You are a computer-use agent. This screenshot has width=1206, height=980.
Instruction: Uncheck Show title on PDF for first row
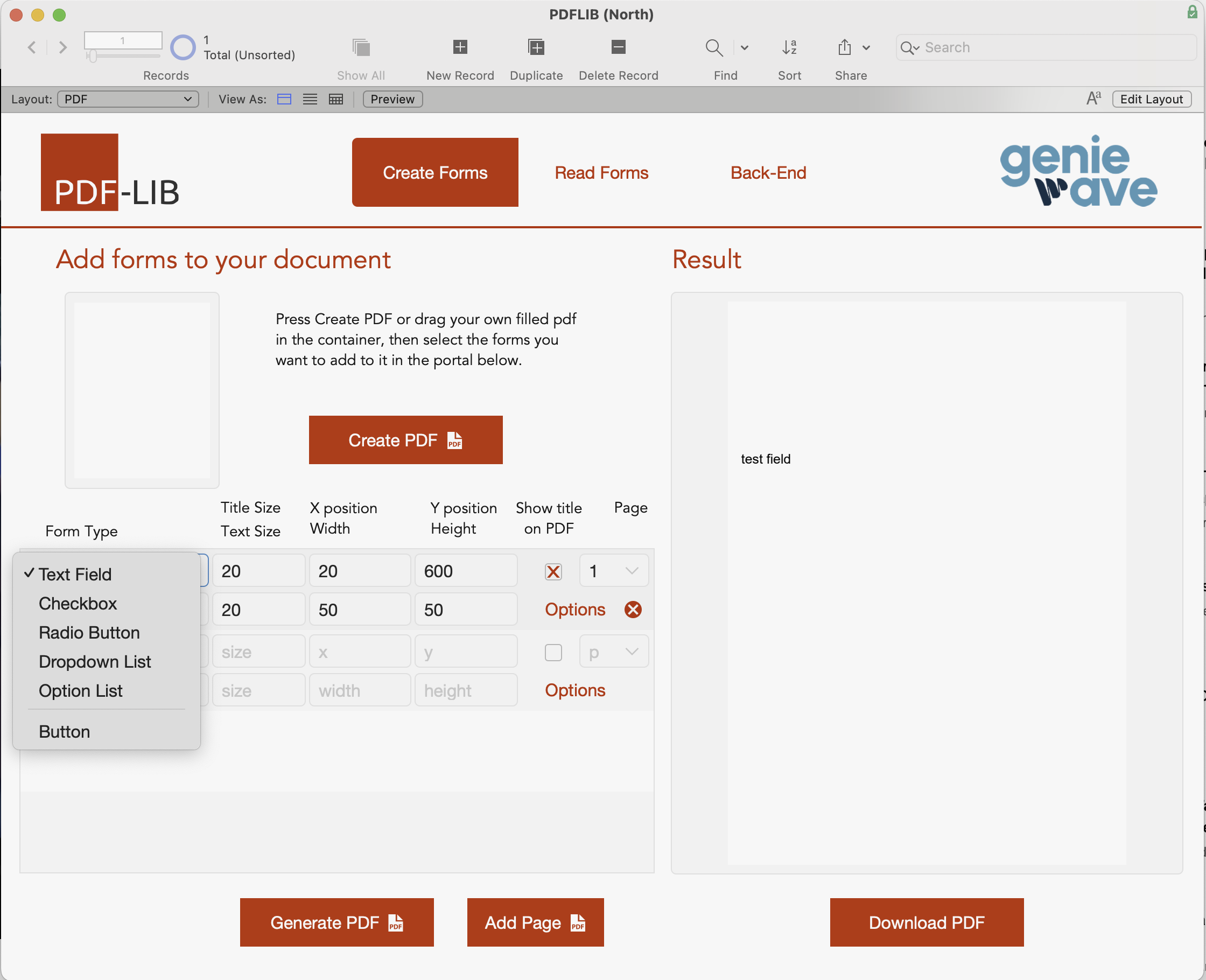click(x=553, y=572)
